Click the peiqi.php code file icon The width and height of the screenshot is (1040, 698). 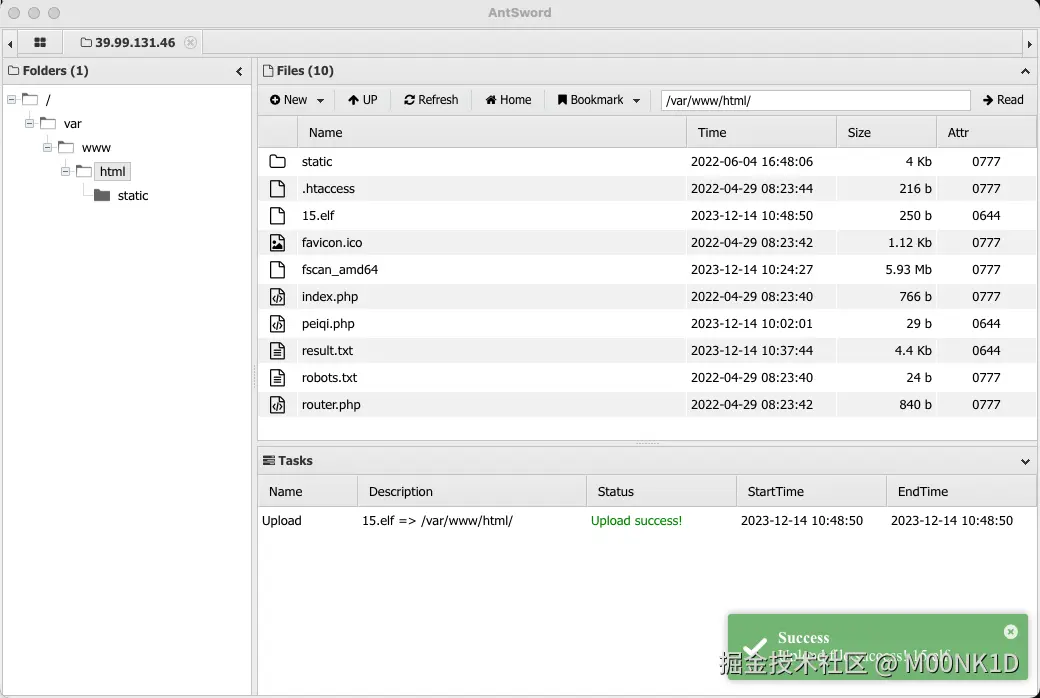click(x=277, y=324)
